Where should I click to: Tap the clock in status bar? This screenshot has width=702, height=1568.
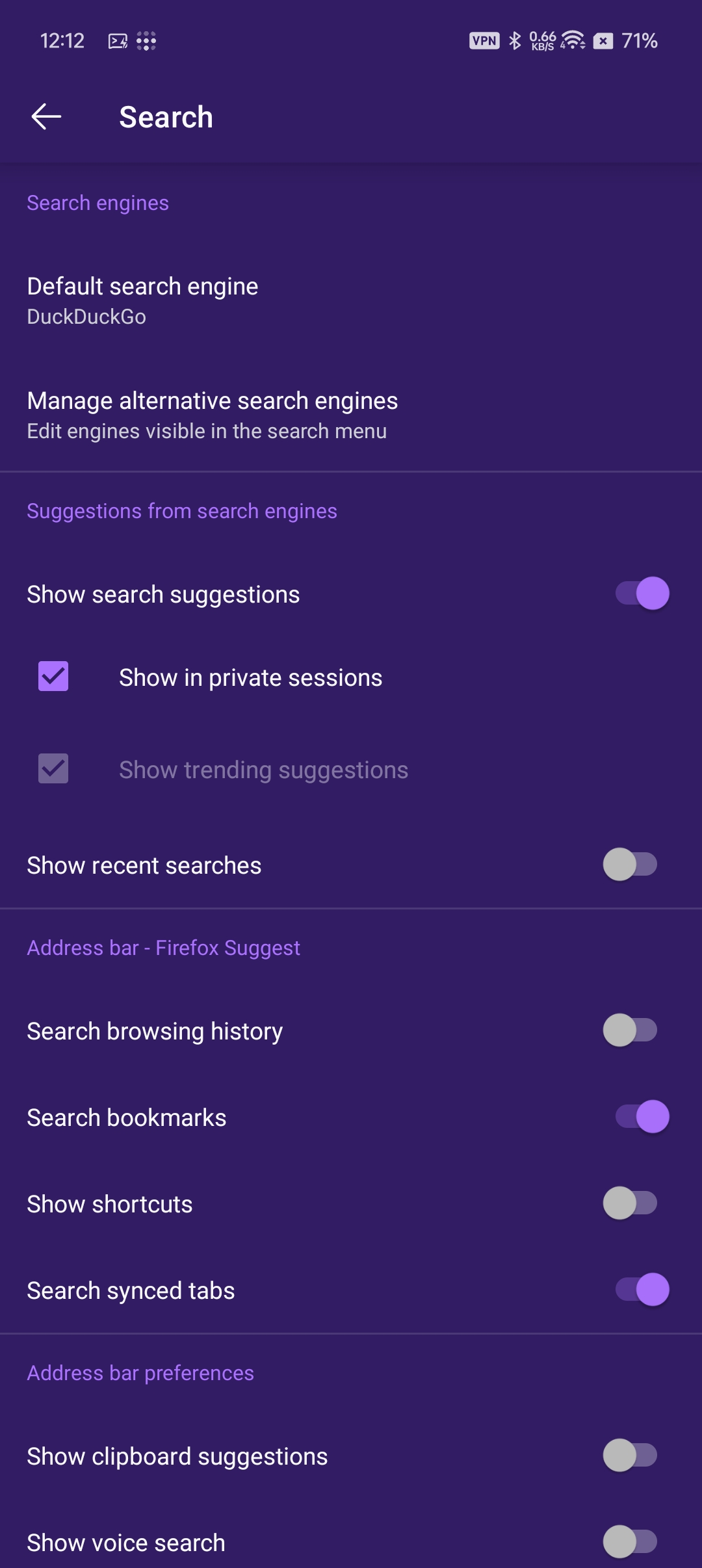pos(62,41)
